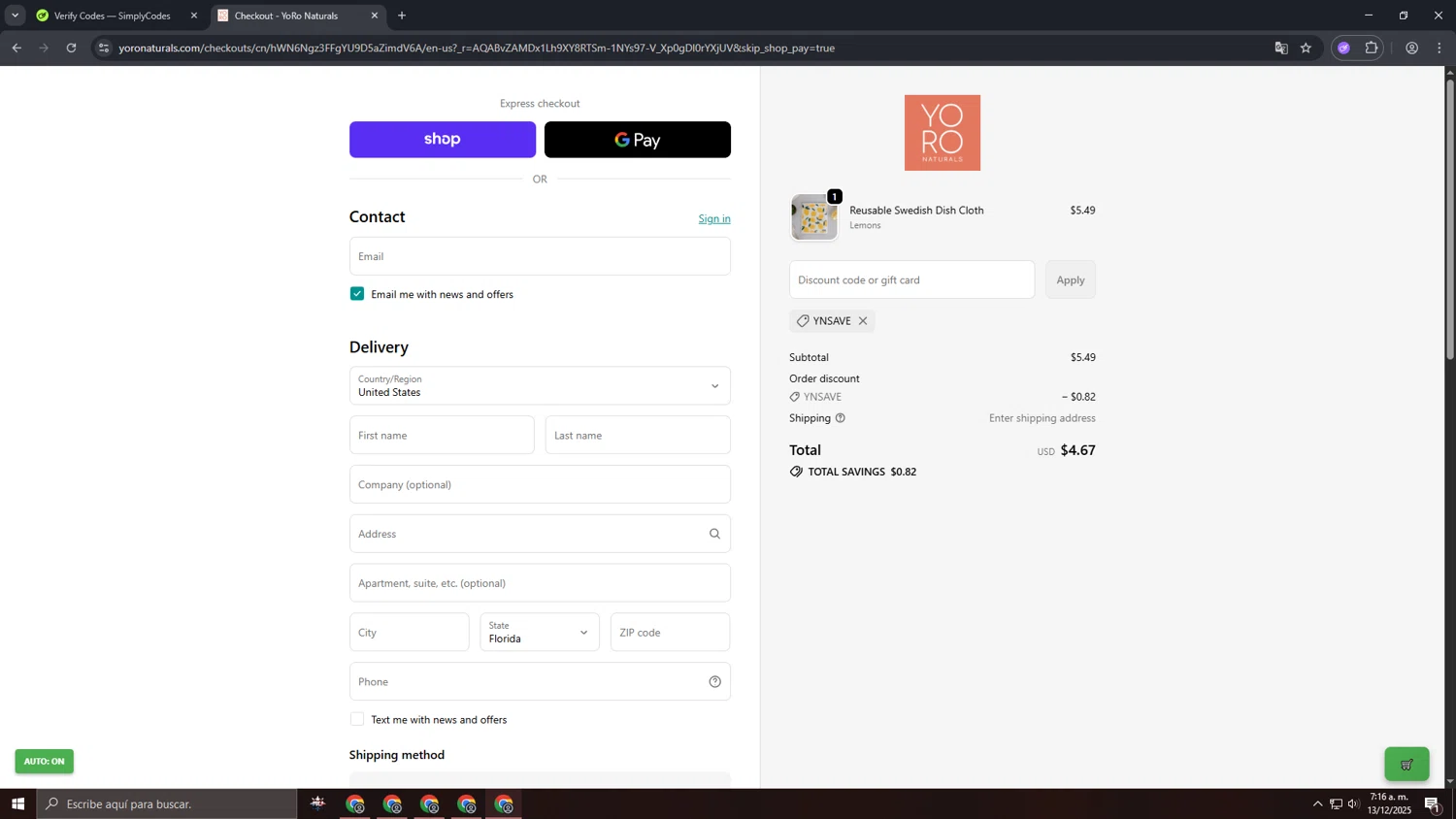Click the green cart floating button
The width and height of the screenshot is (1456, 819).
(x=1406, y=765)
